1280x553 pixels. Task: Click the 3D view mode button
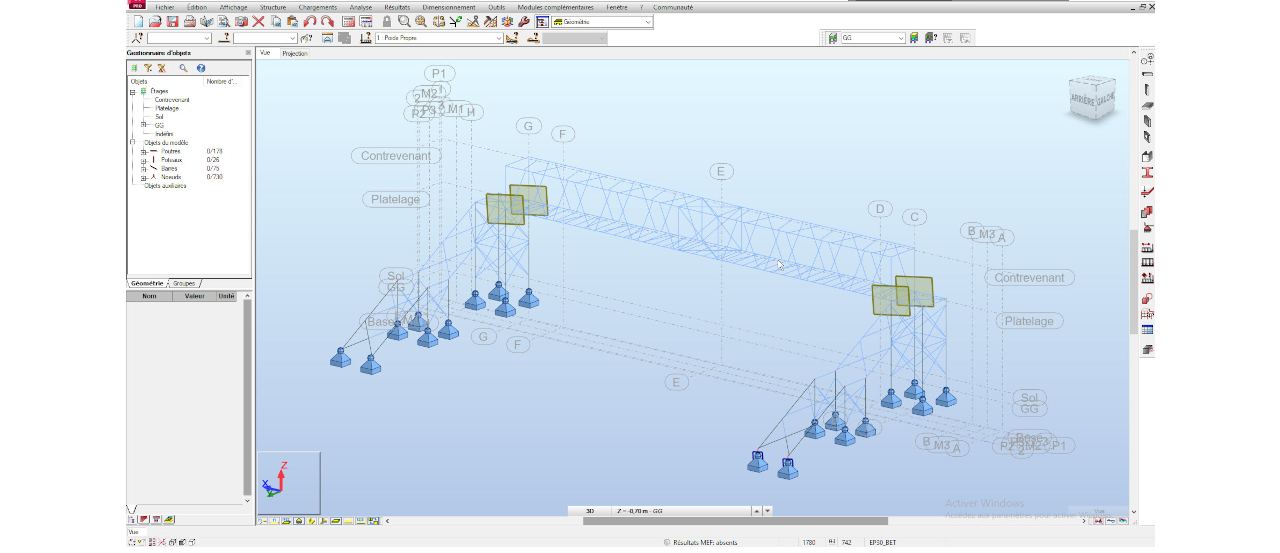[x=589, y=511]
